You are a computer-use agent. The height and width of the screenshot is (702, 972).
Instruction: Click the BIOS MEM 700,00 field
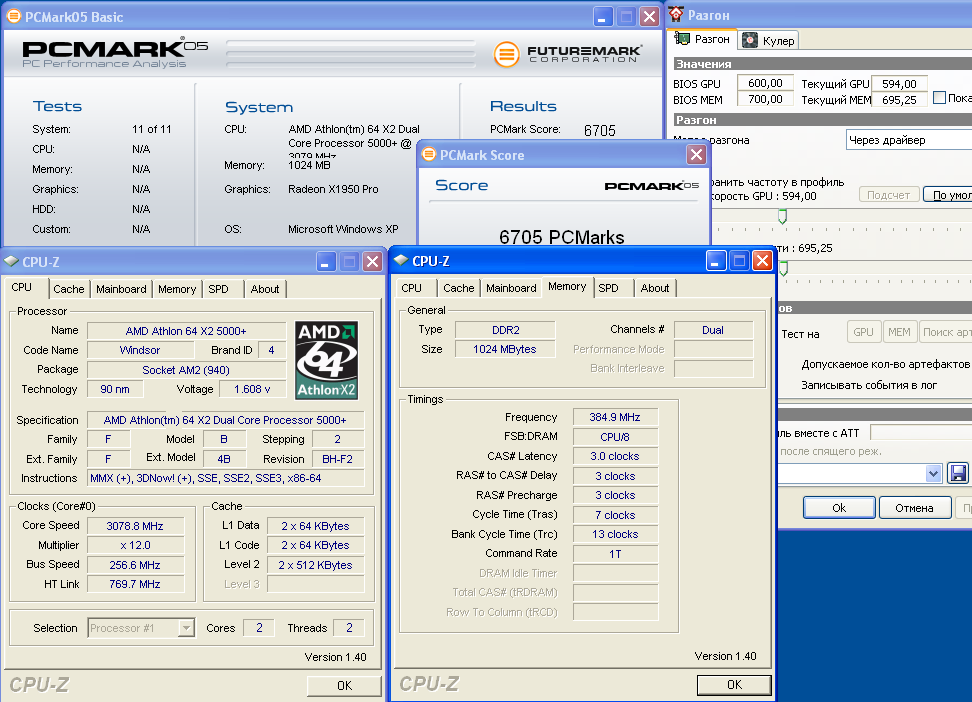[x=765, y=99]
